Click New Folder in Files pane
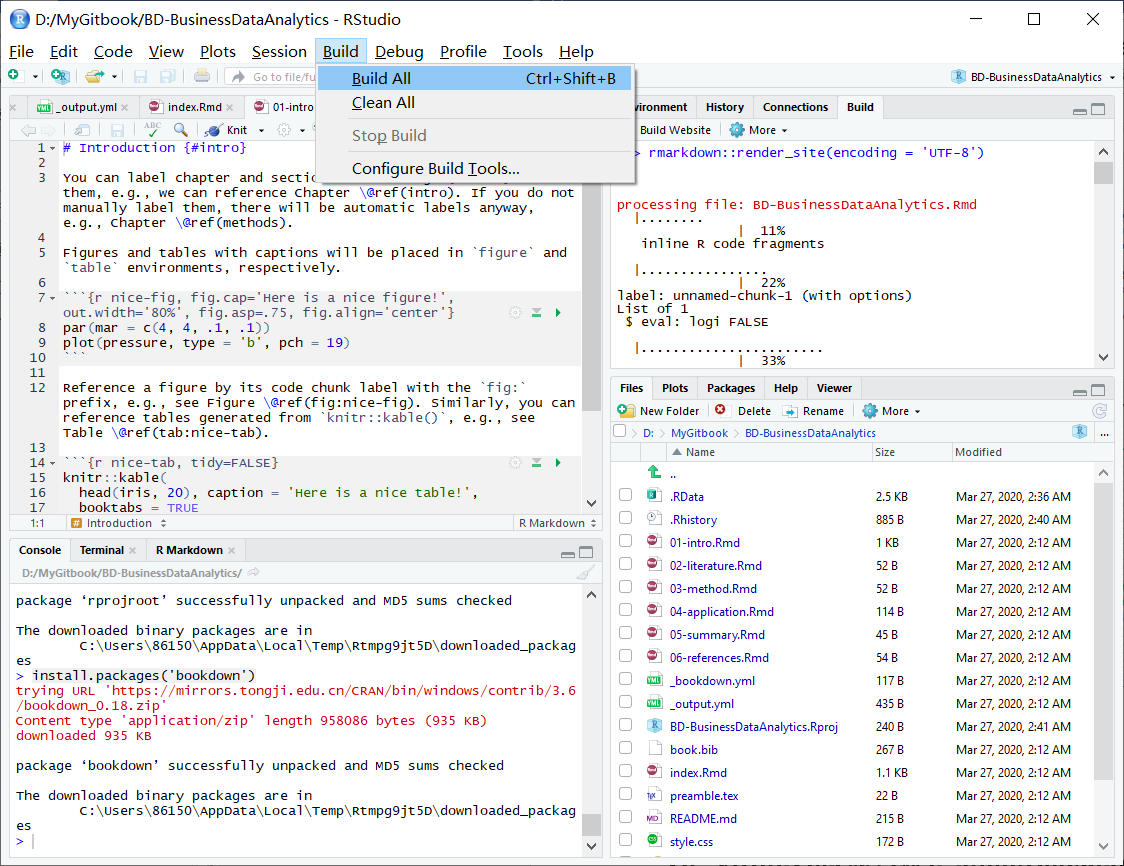 [658, 411]
